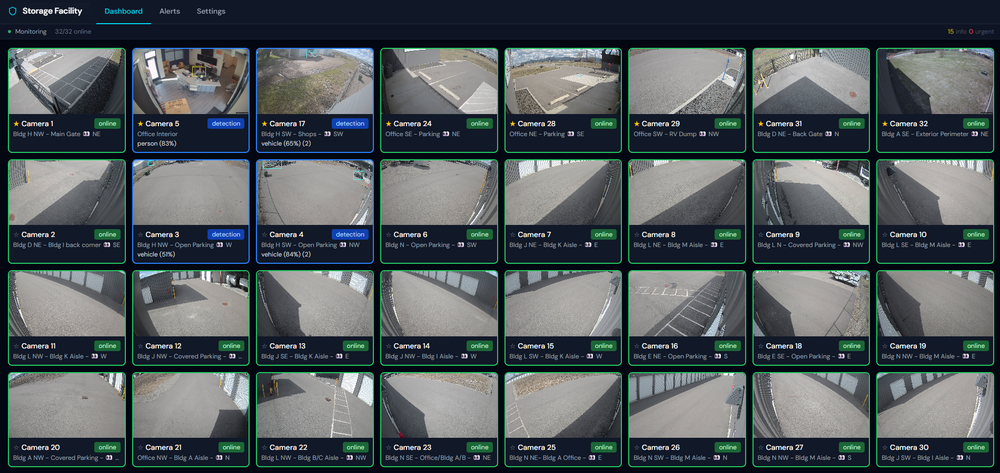Click the '0 urgent' alert count
This screenshot has width=1000, height=473.
coord(982,31)
